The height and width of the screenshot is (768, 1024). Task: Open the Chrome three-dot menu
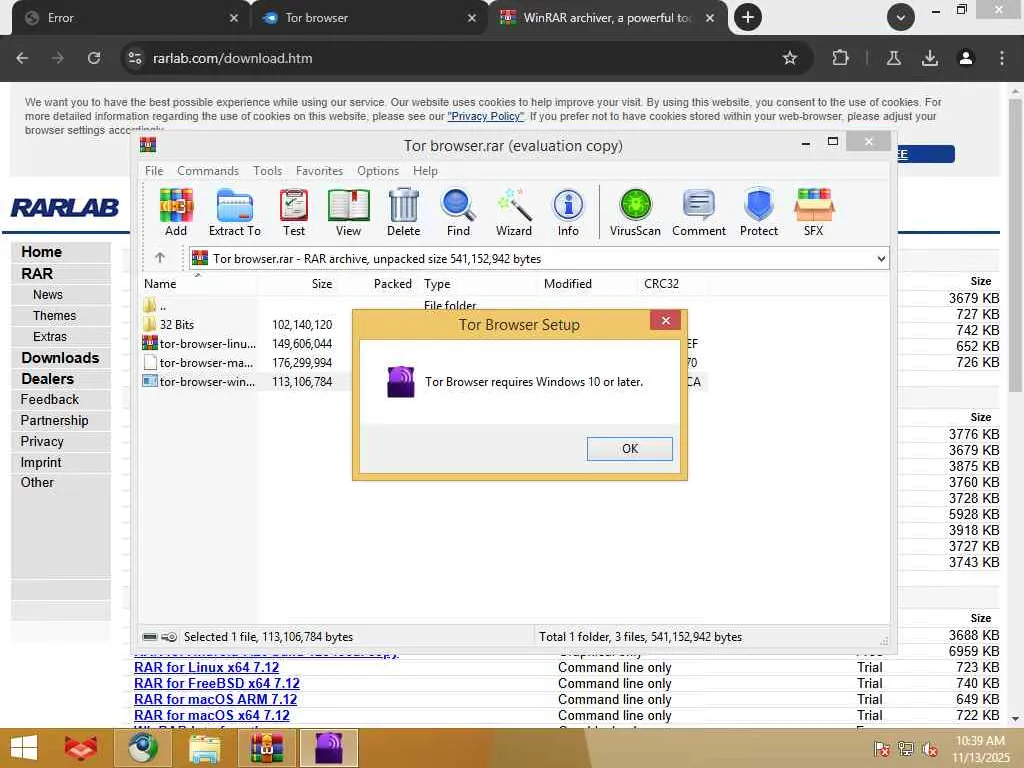1001,58
